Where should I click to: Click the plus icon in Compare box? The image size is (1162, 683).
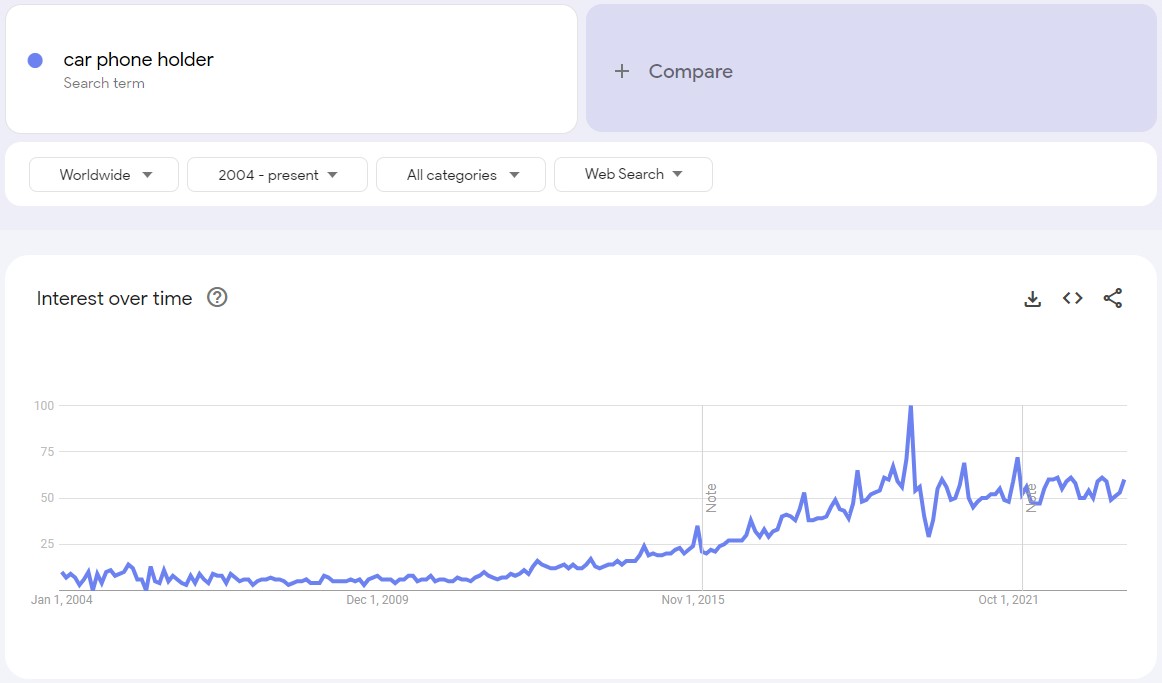point(622,71)
